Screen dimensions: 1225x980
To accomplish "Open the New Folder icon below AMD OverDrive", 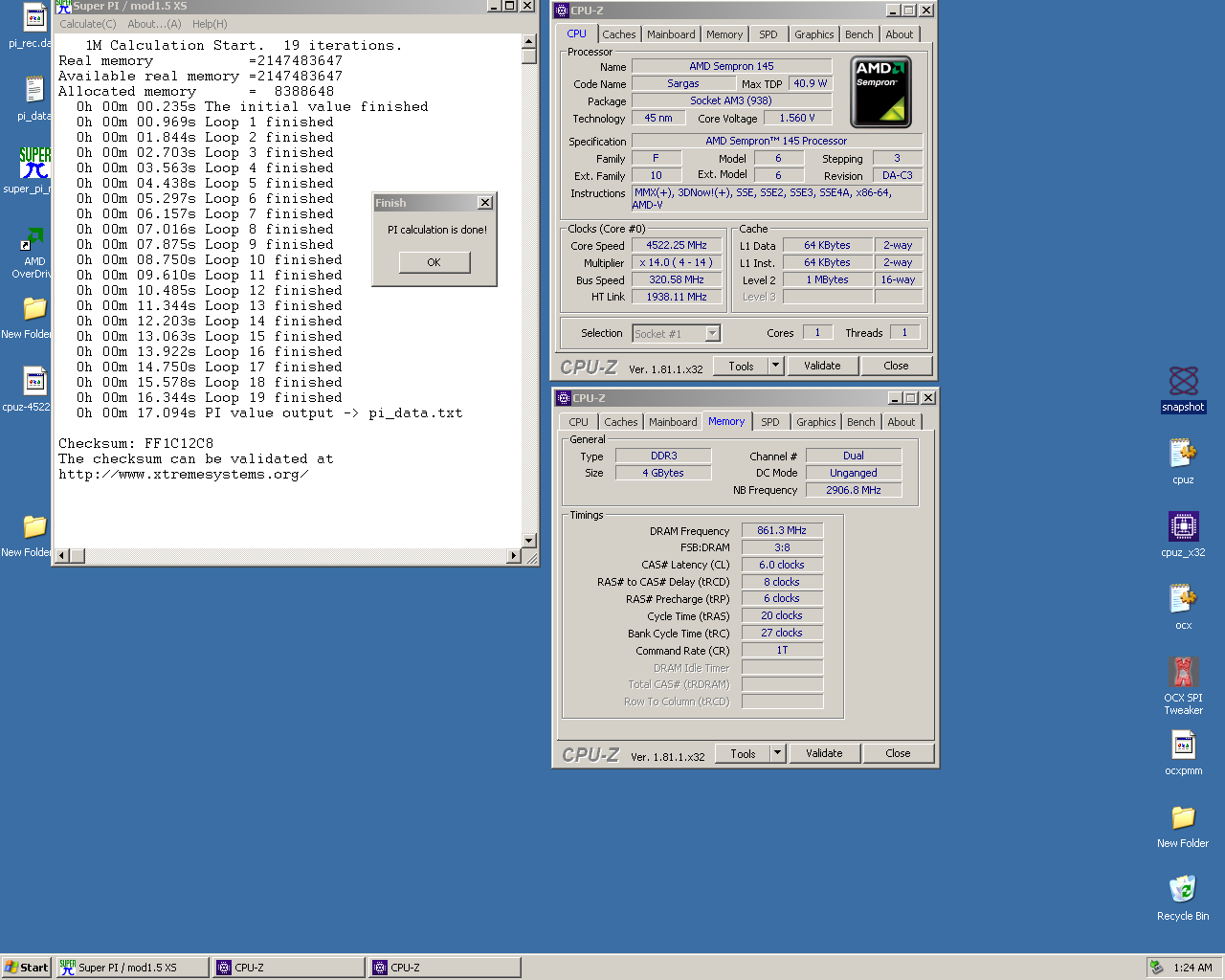I will tap(34, 309).
